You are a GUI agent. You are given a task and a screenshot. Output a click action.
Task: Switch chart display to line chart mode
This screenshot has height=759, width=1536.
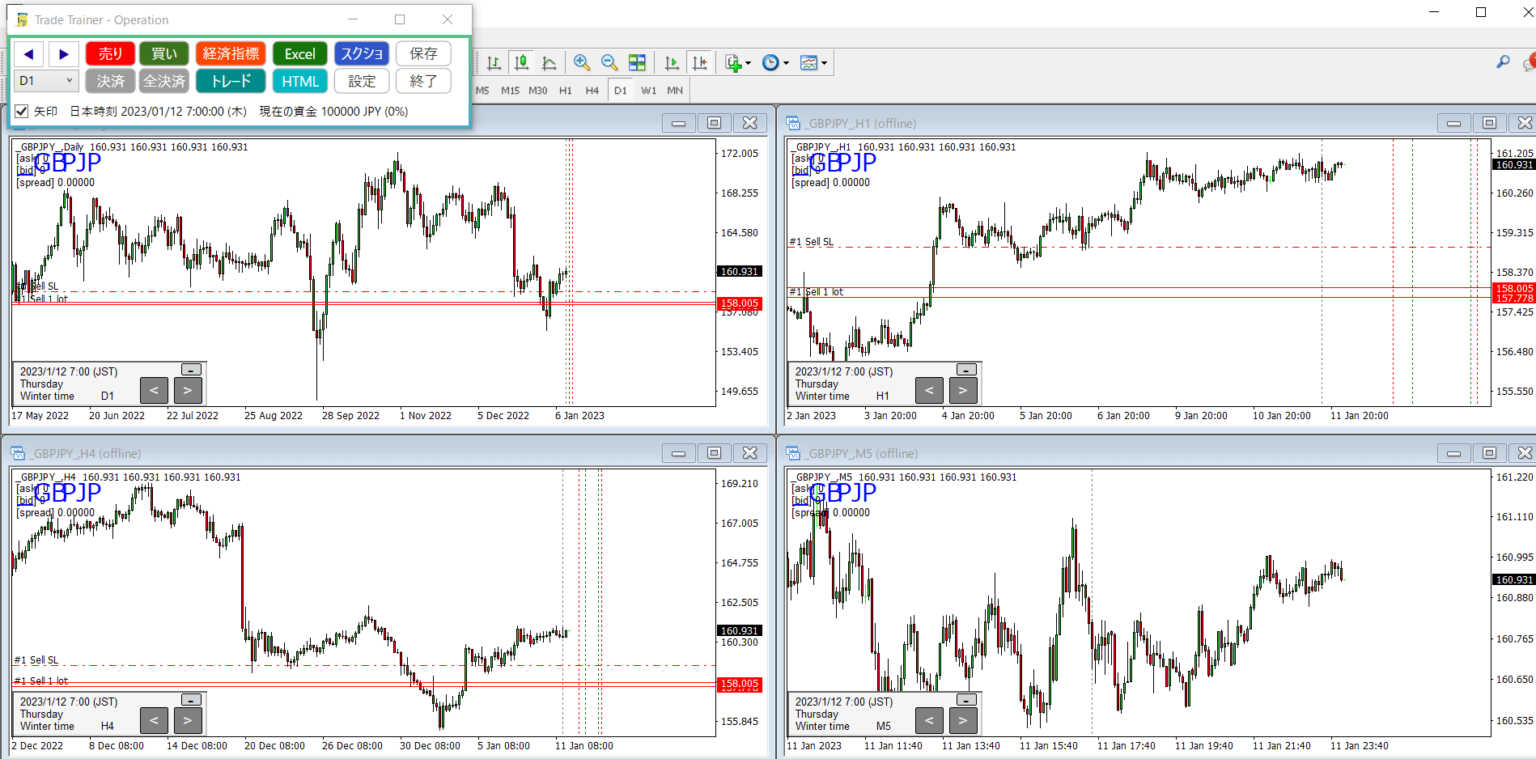549,62
